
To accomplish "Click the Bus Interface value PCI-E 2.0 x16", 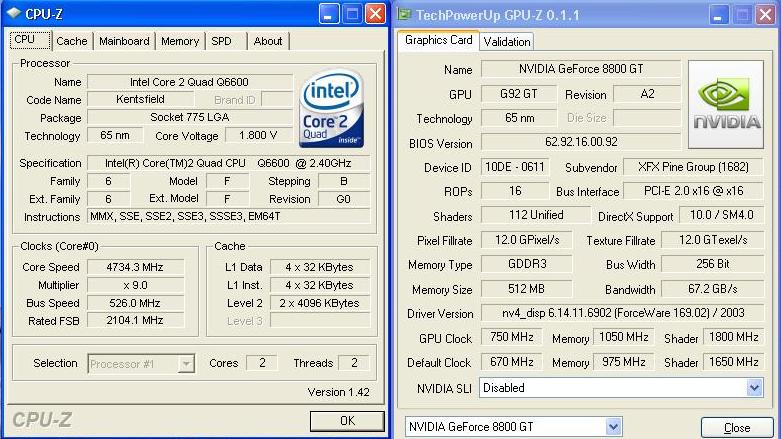I will 693,191.
